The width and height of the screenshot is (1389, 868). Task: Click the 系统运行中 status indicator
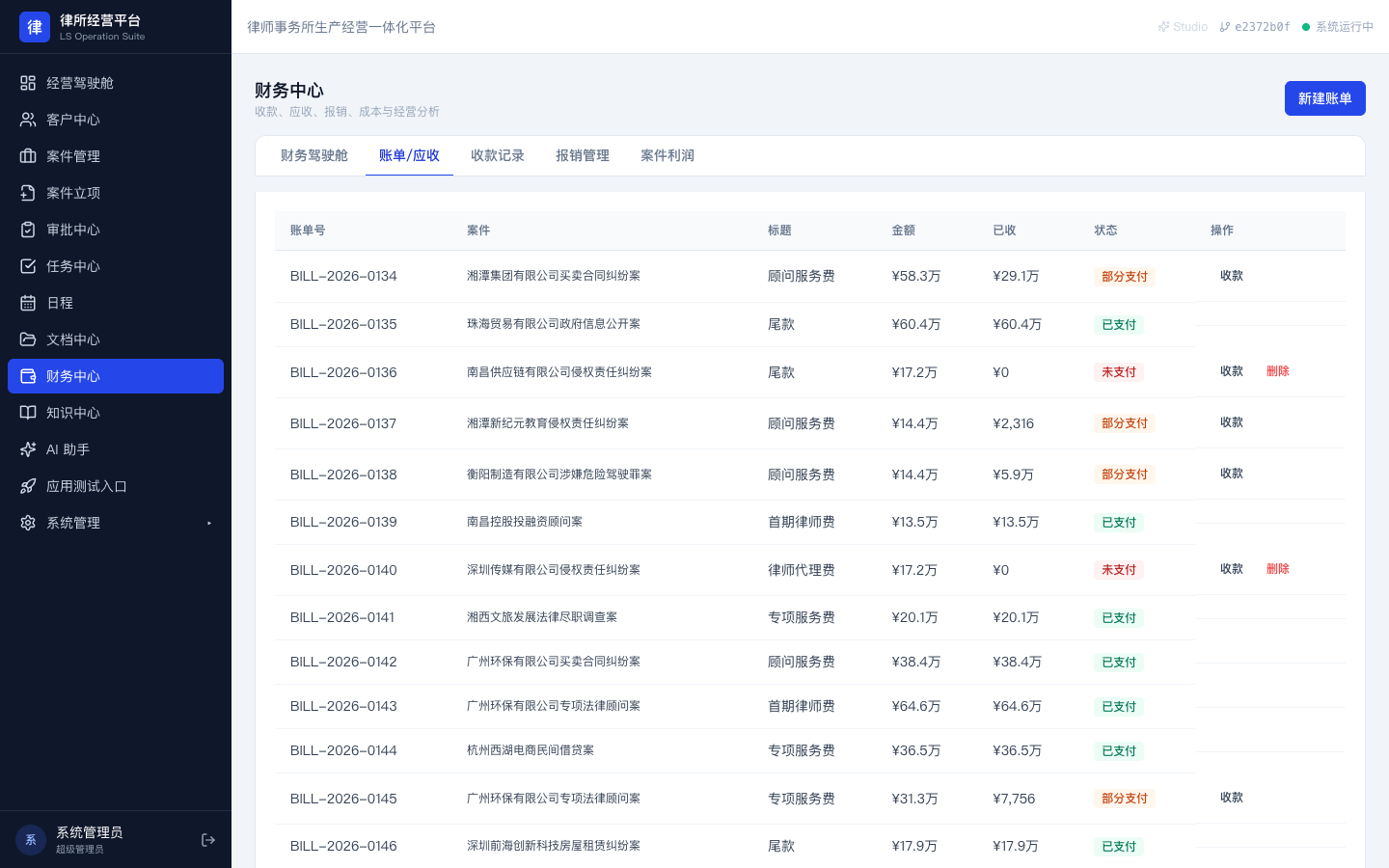coord(1337,27)
